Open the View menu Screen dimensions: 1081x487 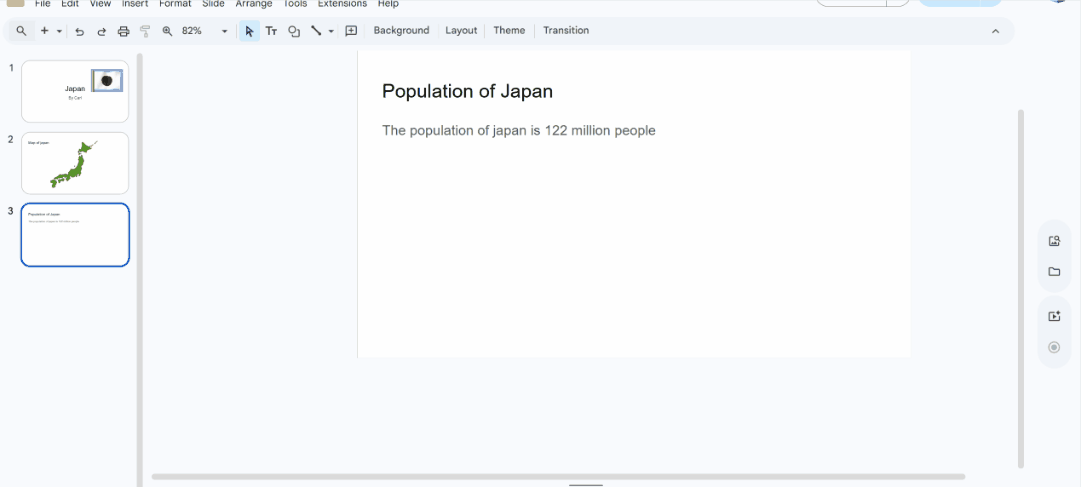101,3
